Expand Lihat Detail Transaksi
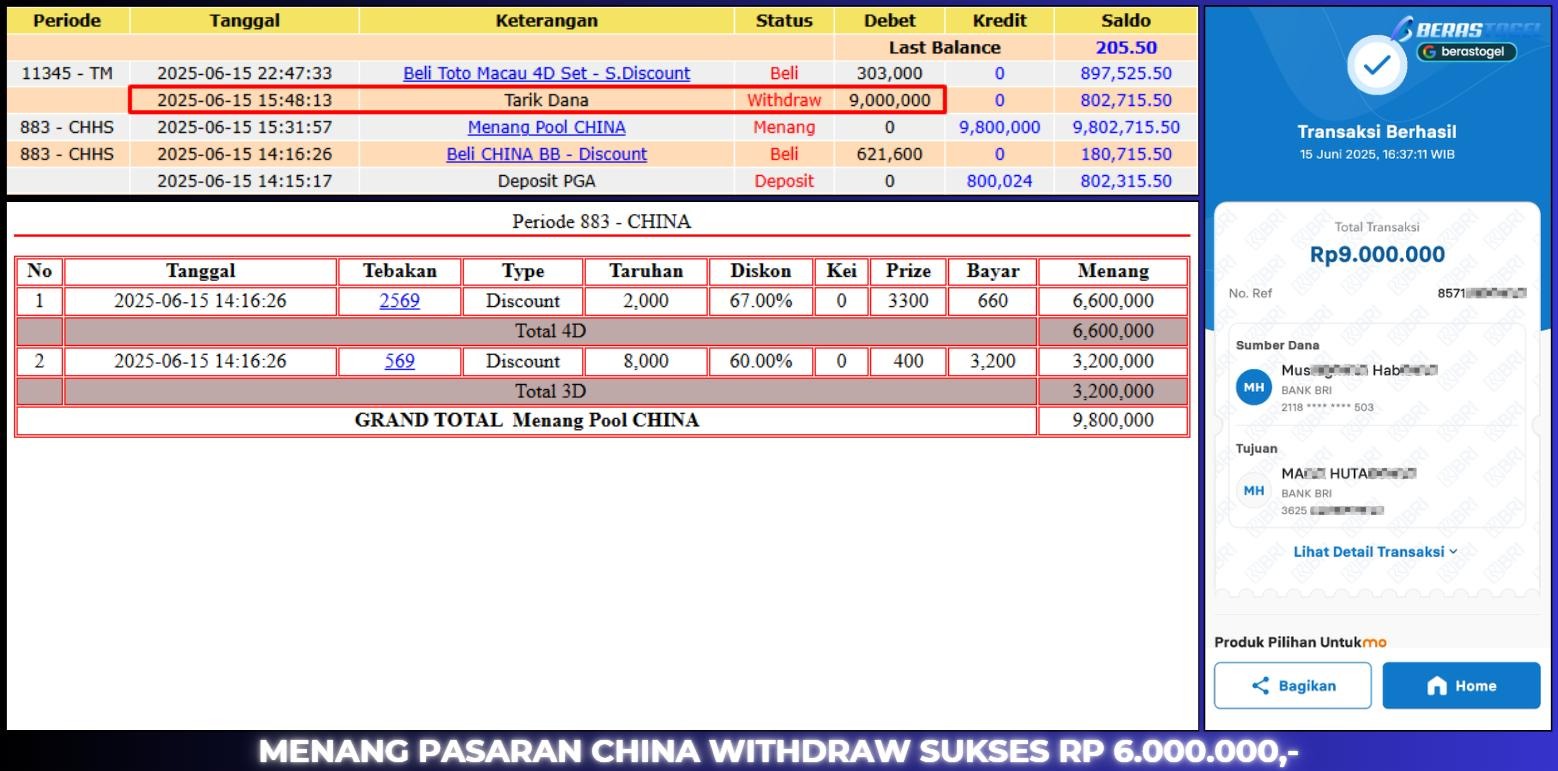 coord(1375,551)
